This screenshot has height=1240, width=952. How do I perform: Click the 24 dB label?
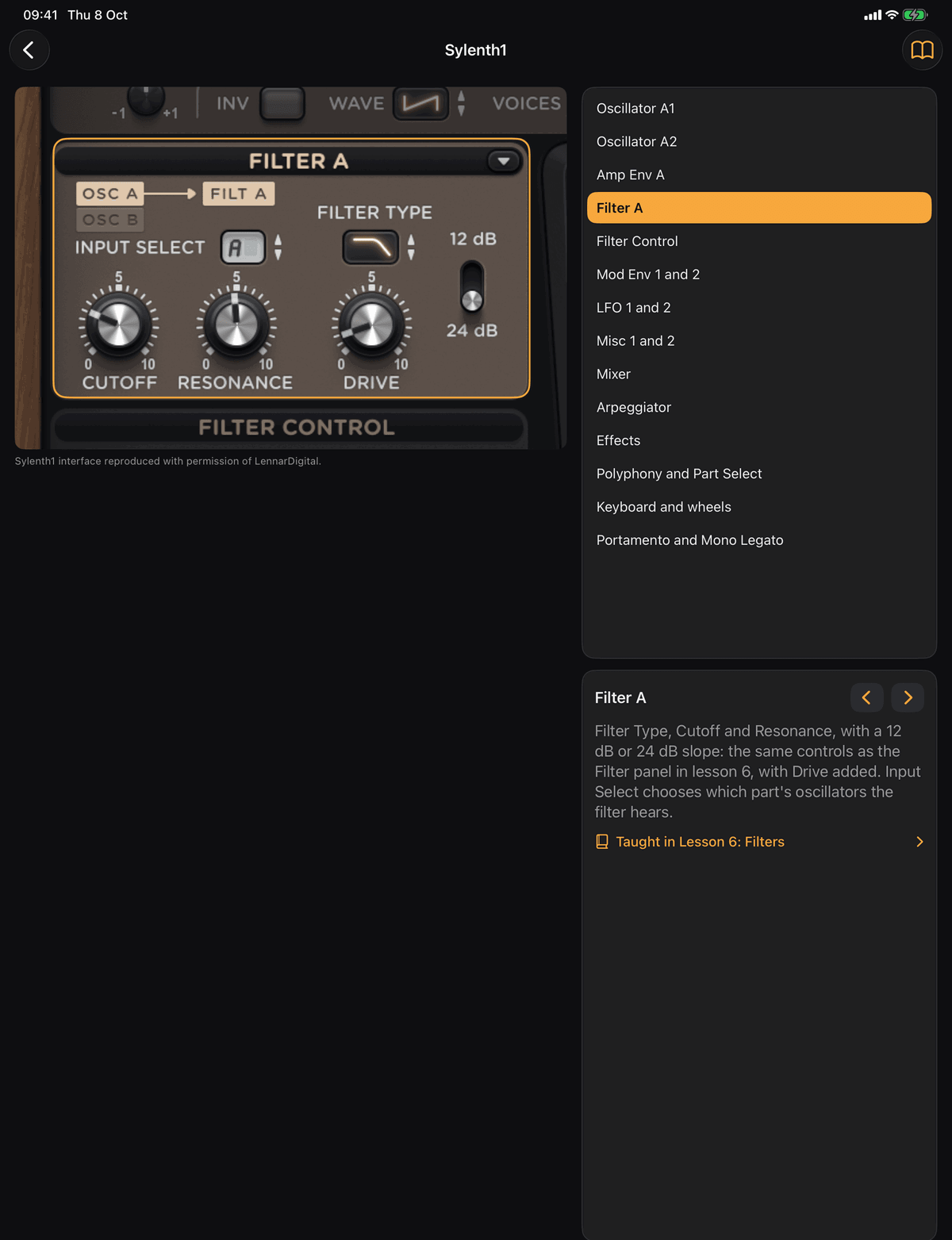[472, 331]
